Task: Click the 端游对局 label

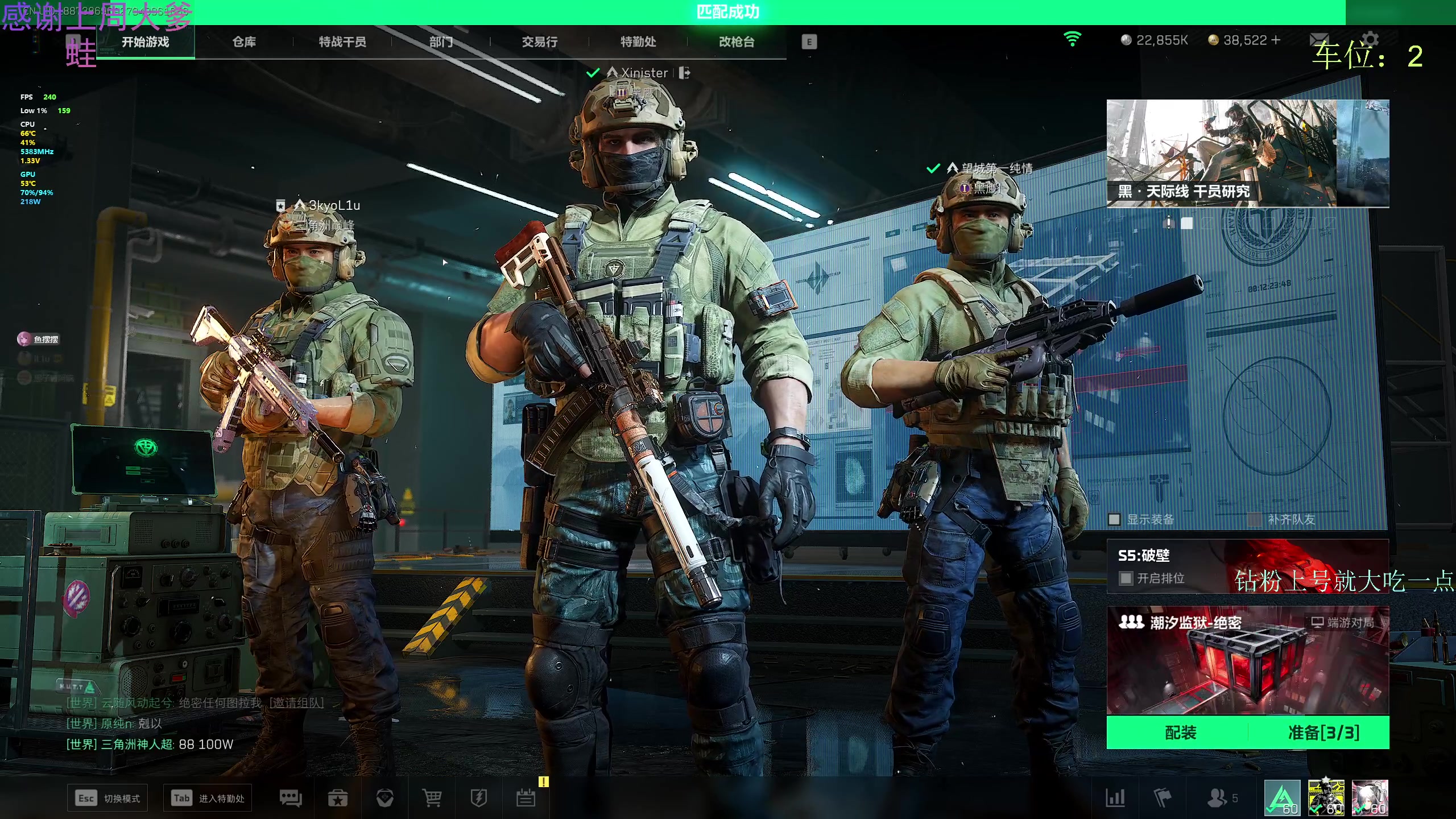Action: pos(1343,623)
